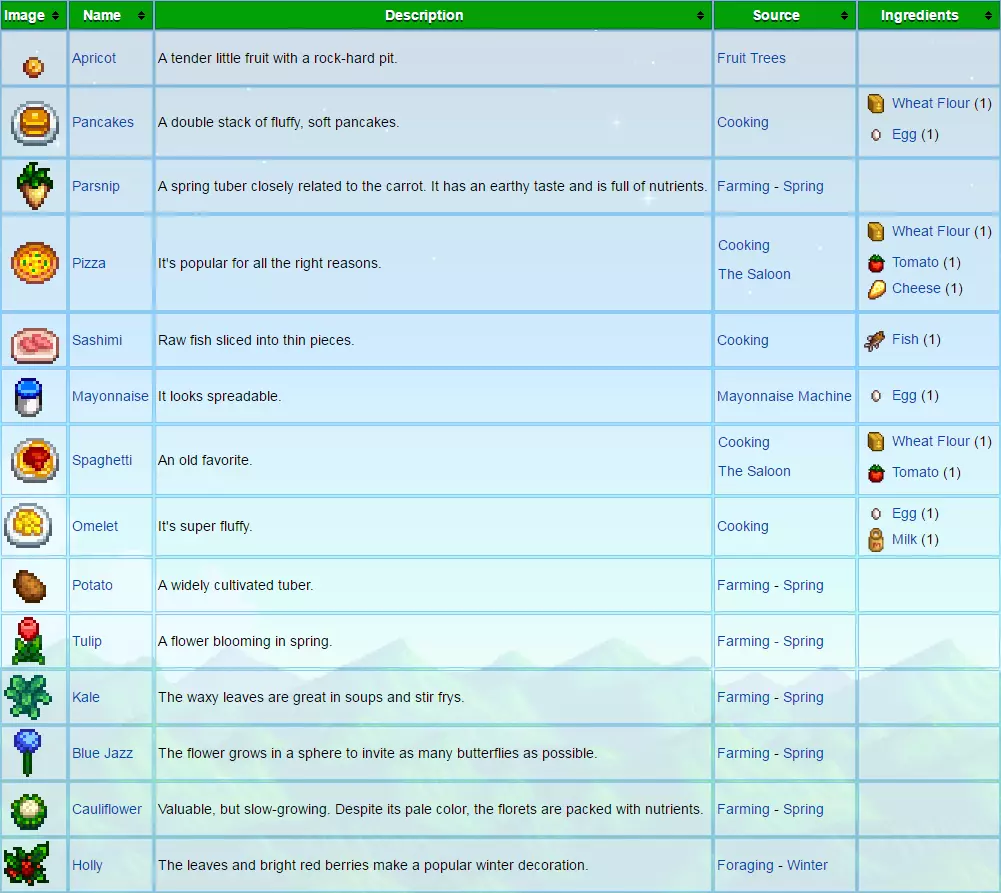Click Egg icon in Omelet row

coord(876,513)
